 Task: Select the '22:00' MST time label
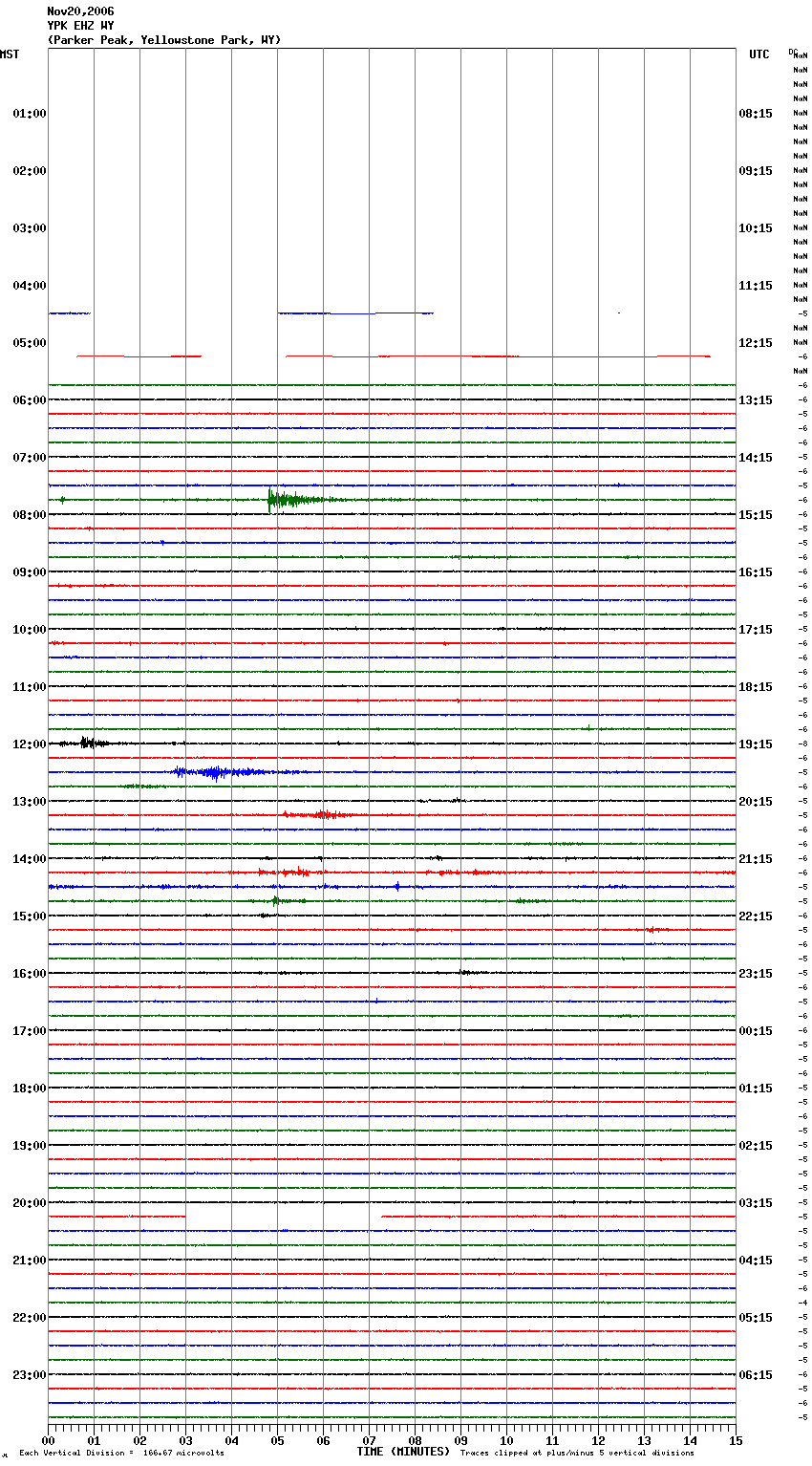[x=30, y=1318]
